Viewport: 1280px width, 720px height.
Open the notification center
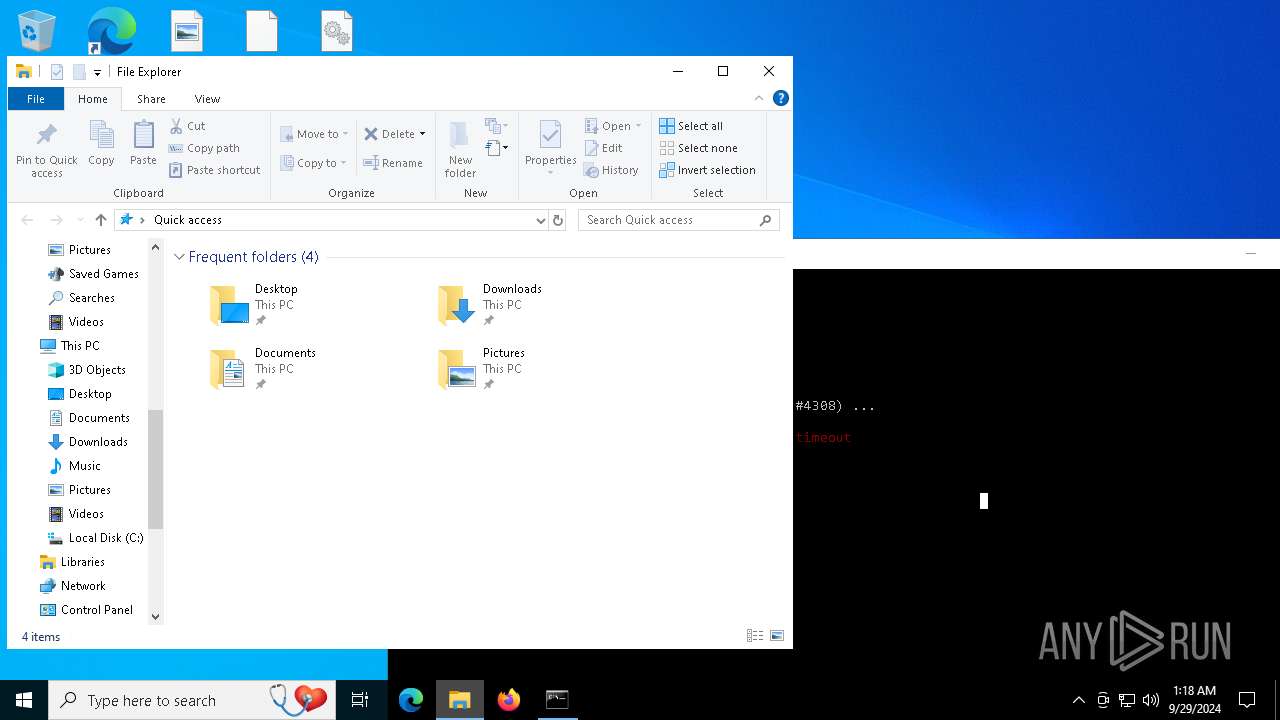[x=1247, y=700]
